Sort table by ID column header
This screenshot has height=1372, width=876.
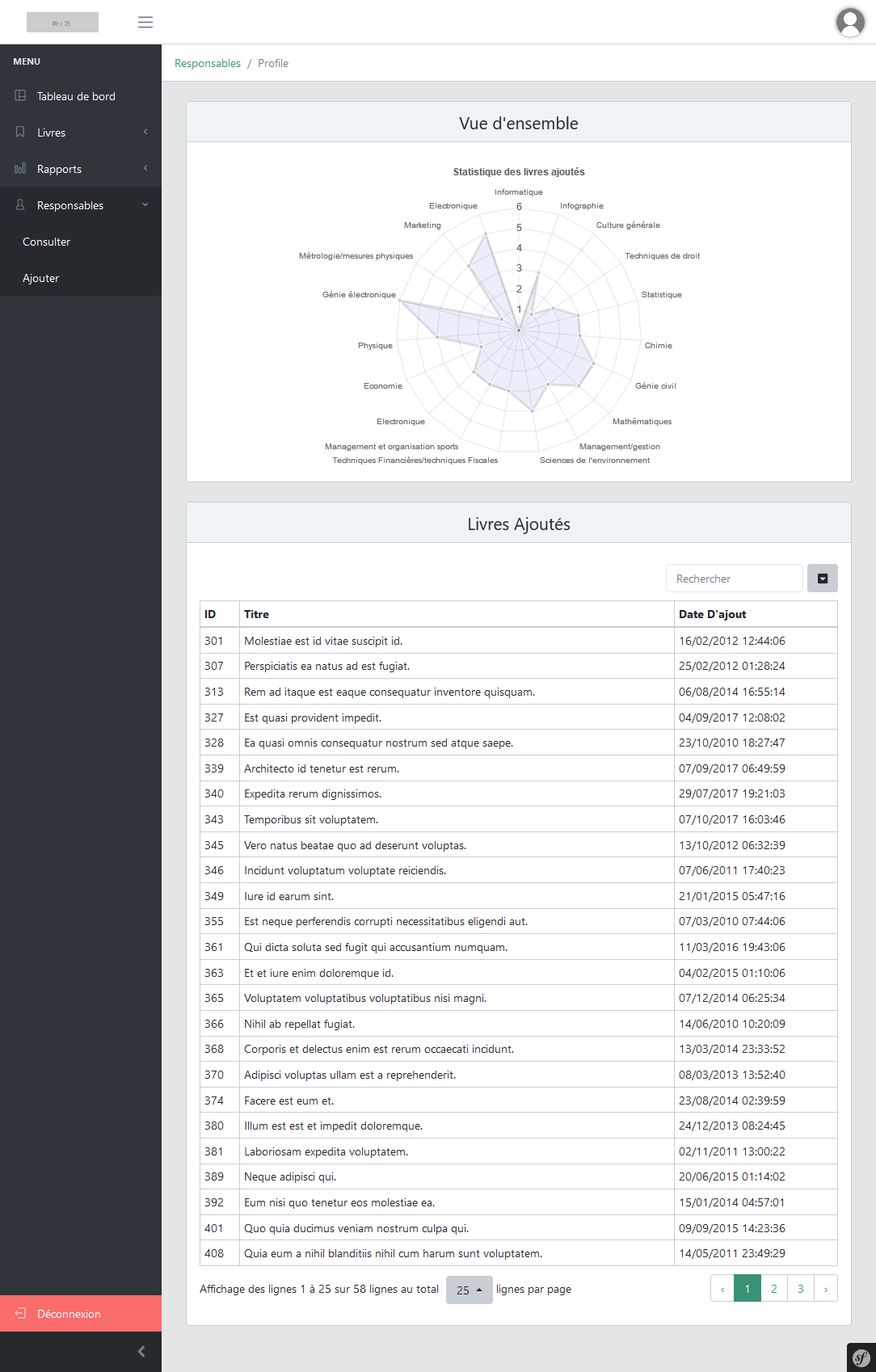(220, 614)
